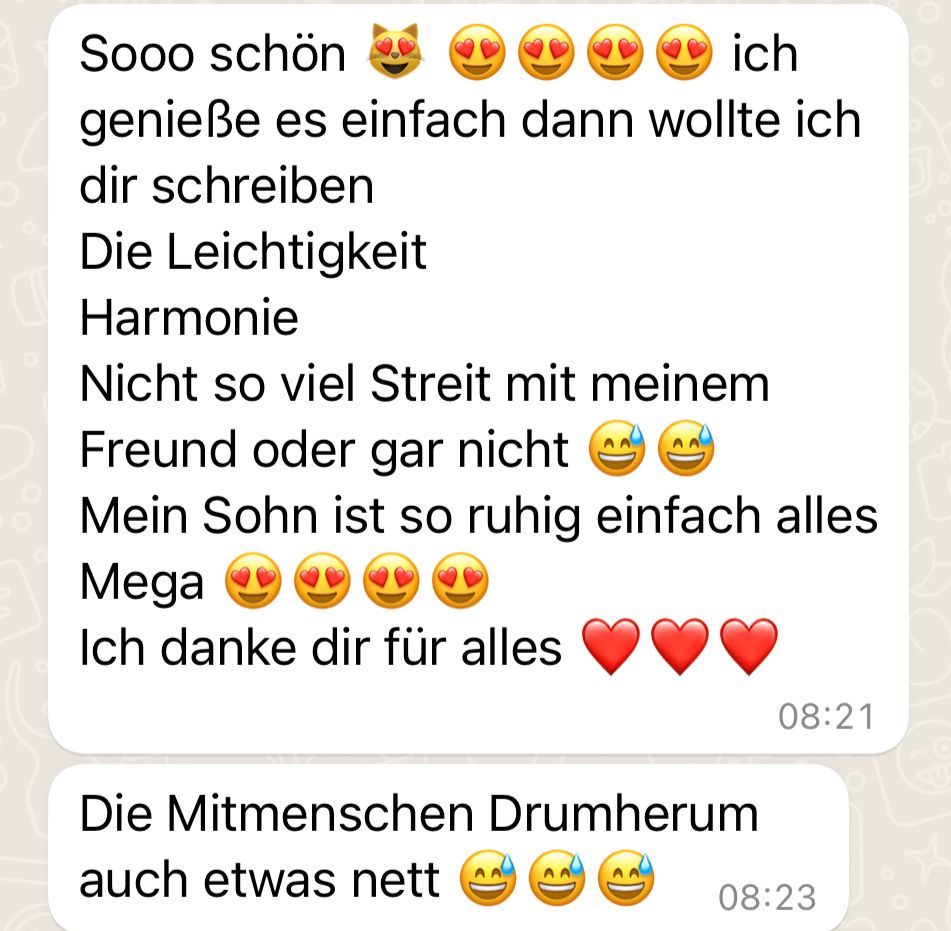
Task: Click the last heart-eyes emoji after 'Mega'
Action: (x=460, y=580)
